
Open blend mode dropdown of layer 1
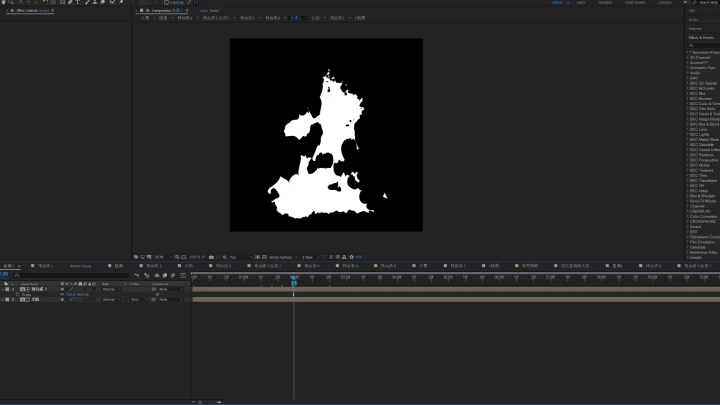[x=112, y=289]
